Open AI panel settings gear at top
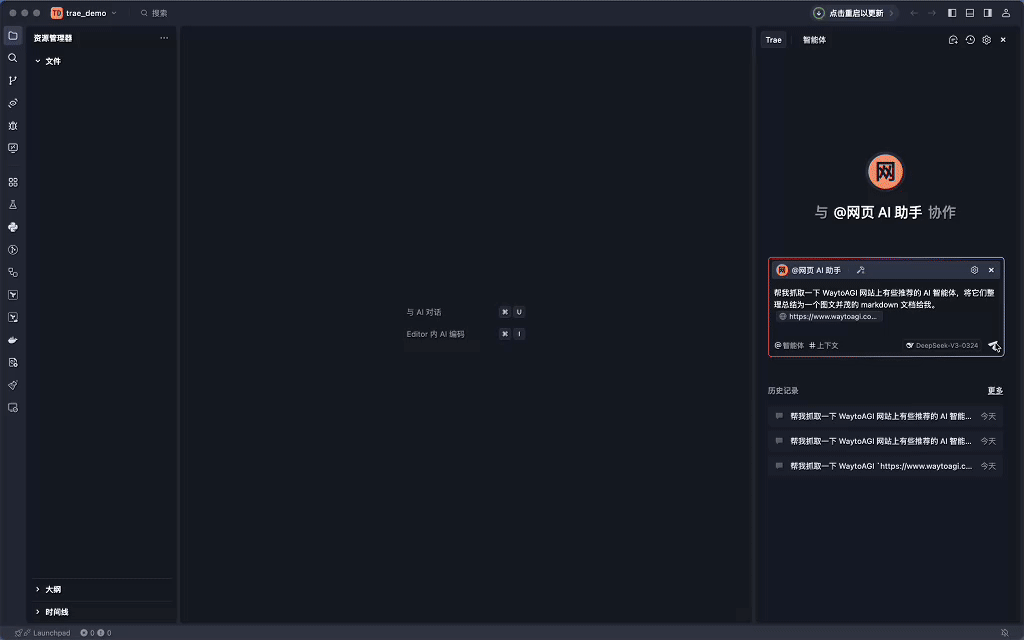 coord(987,40)
